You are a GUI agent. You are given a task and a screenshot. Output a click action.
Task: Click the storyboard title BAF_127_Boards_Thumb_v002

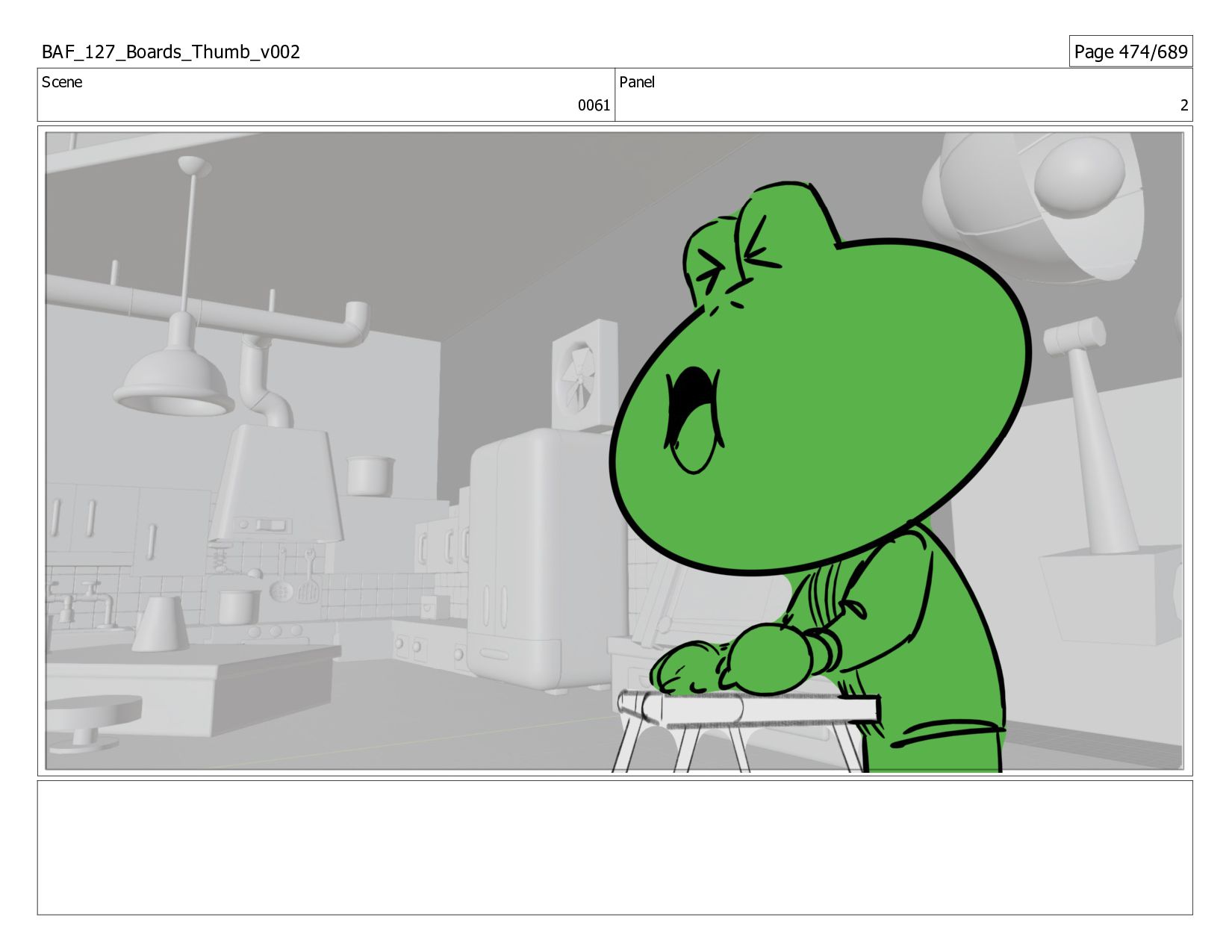(171, 52)
